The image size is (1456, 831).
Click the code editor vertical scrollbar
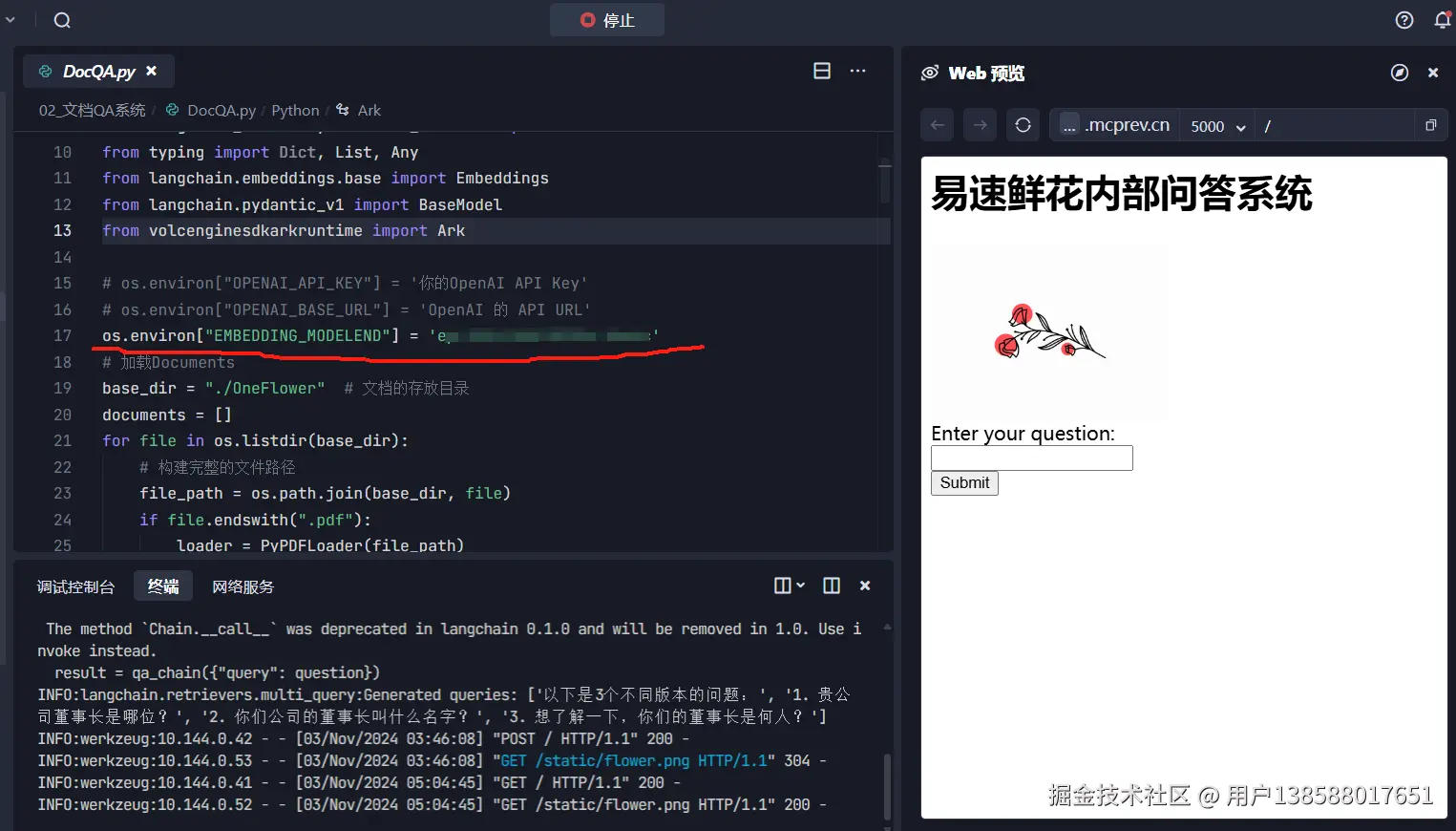[885, 181]
